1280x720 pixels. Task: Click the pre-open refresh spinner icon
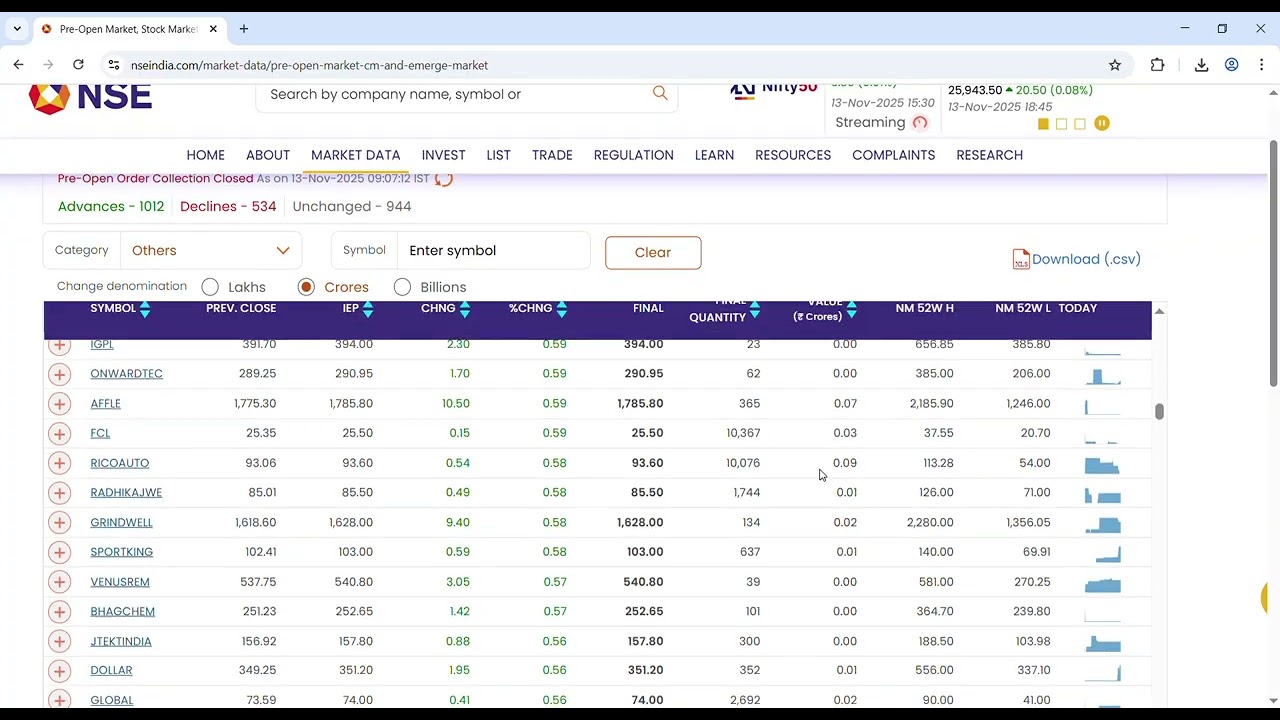pos(444,179)
